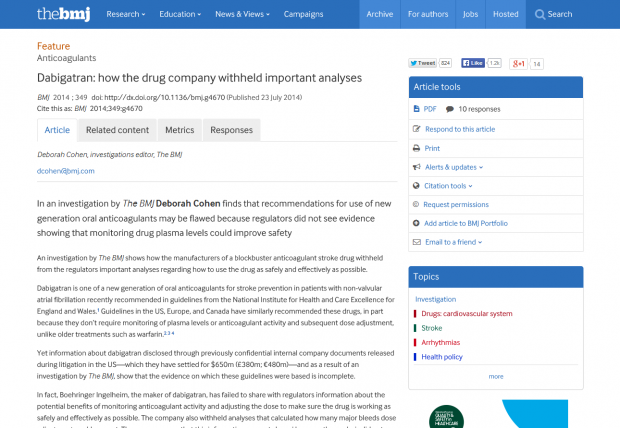The image size is (620, 428).
Task: Click the thebmj logo
Action: [x=63, y=14]
